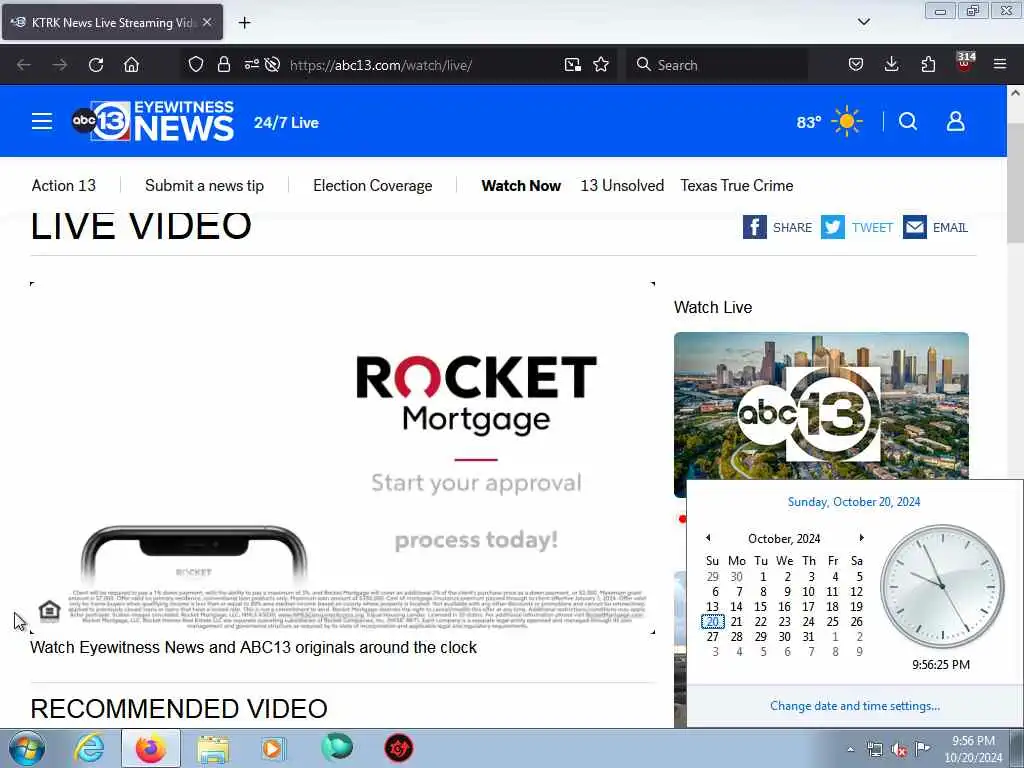Click the Action Center flag tray icon
This screenshot has height=768, width=1024.
point(922,749)
